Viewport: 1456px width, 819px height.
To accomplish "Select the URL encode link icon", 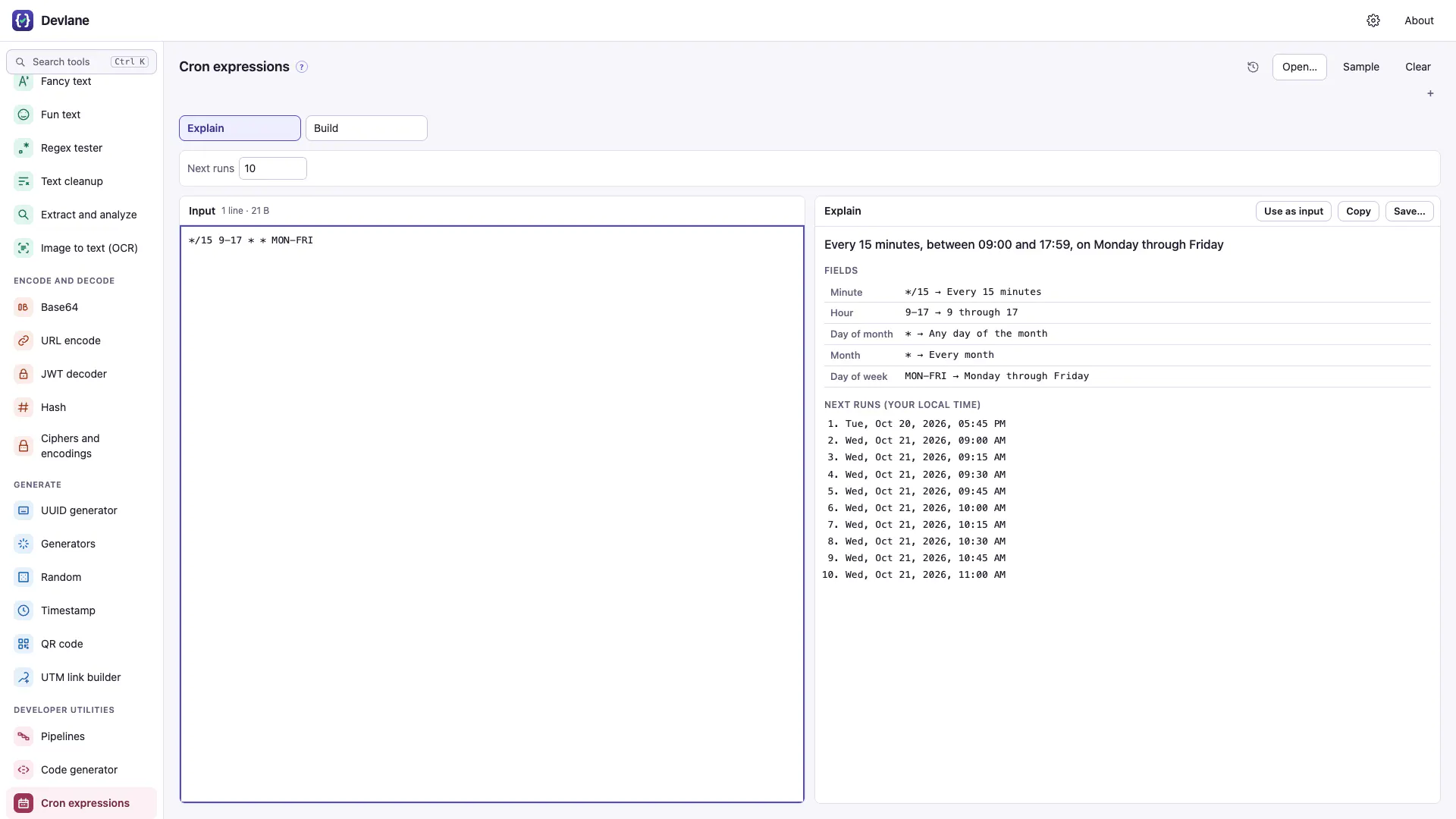I will click(24, 340).
